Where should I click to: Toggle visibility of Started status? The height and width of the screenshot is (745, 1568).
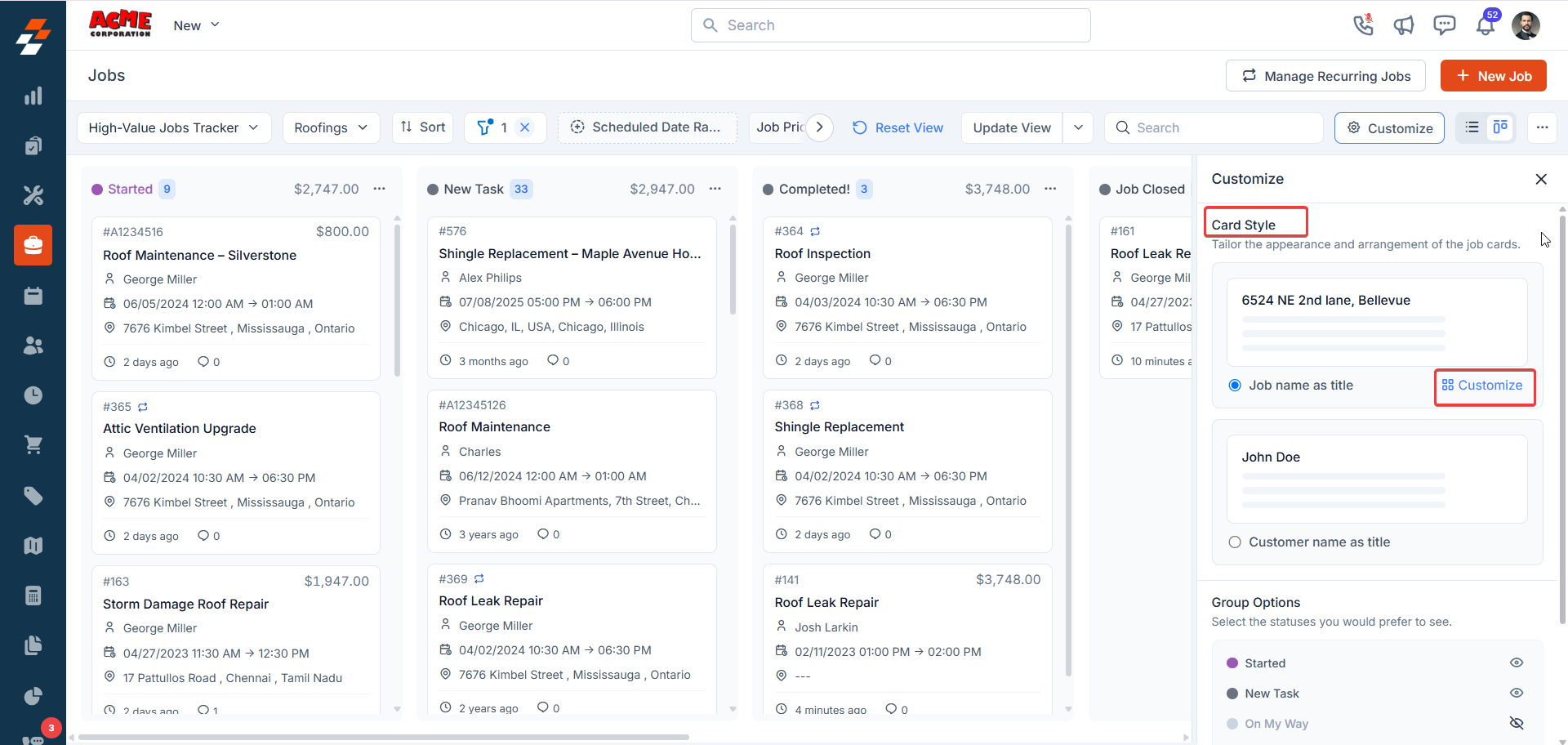pyautogui.click(x=1517, y=662)
